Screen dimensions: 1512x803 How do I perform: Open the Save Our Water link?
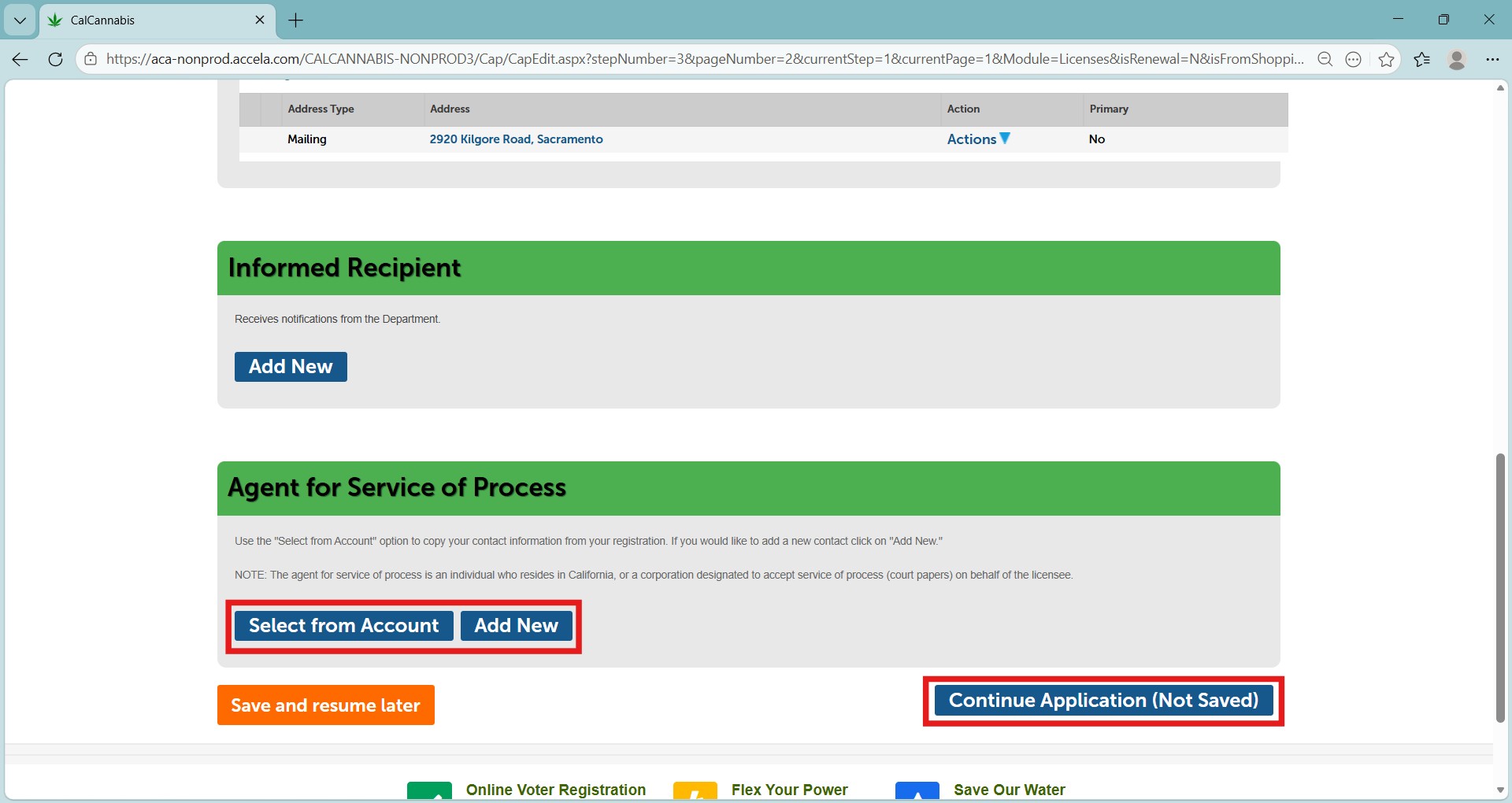pos(1010,790)
